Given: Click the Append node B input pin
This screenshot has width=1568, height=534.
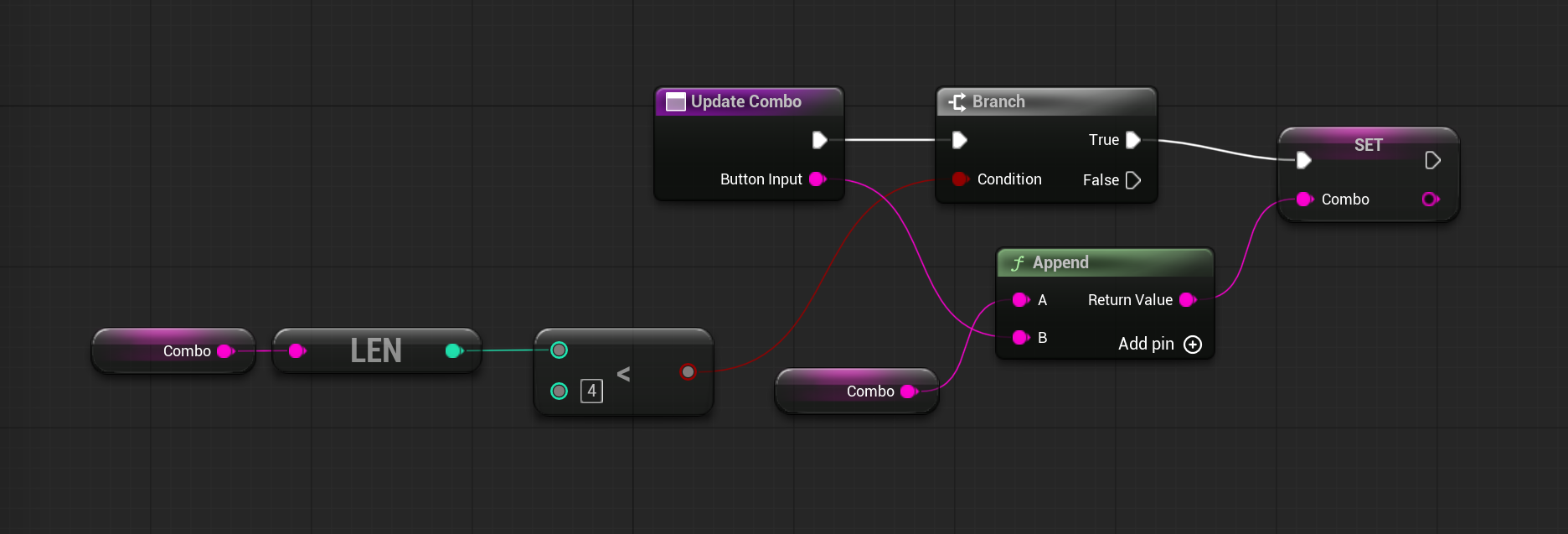Looking at the screenshot, I should pos(1020,338).
